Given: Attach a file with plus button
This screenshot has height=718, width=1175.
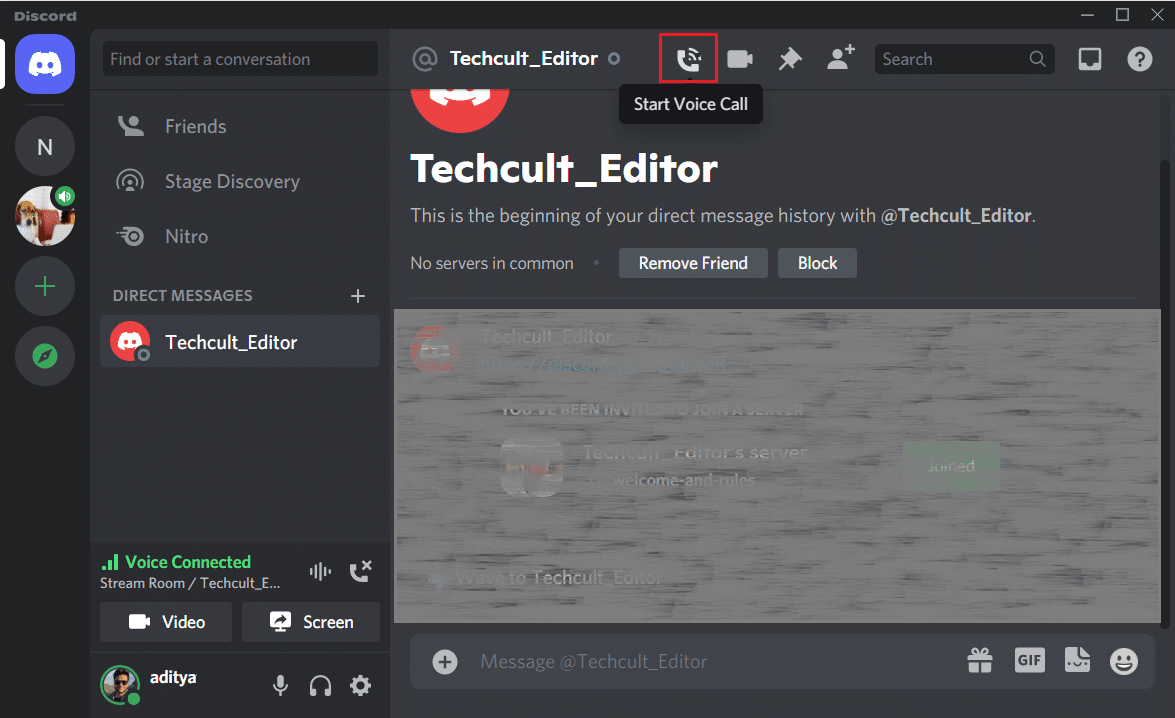Looking at the screenshot, I should (445, 662).
